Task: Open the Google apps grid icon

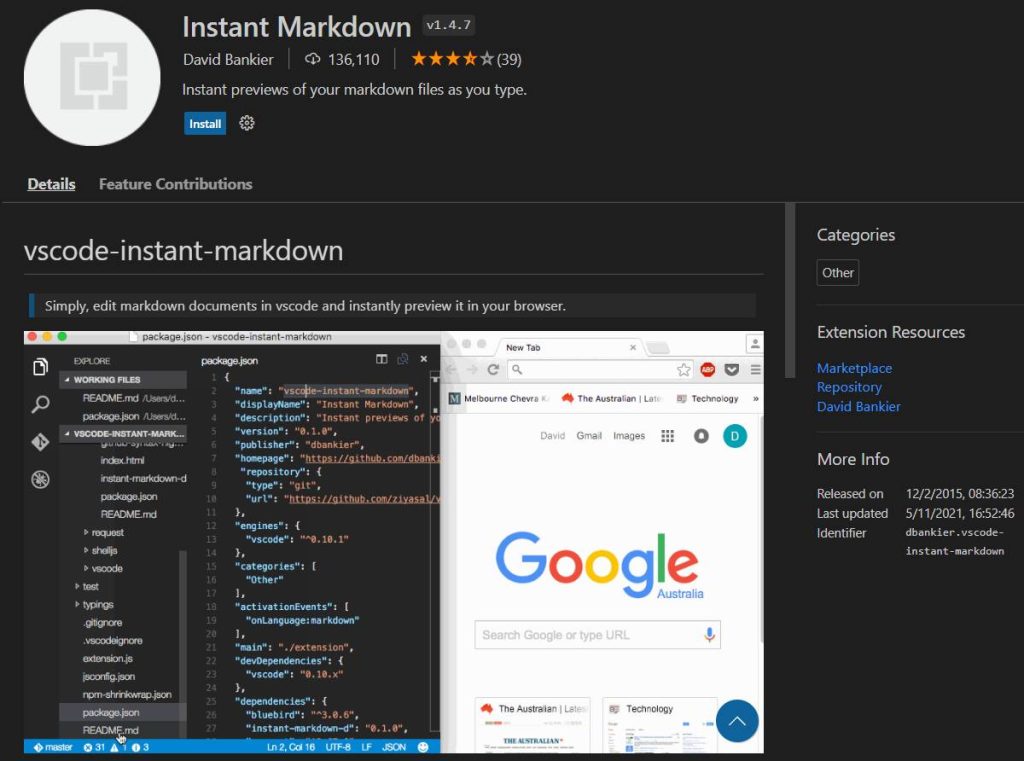Action: click(x=667, y=435)
